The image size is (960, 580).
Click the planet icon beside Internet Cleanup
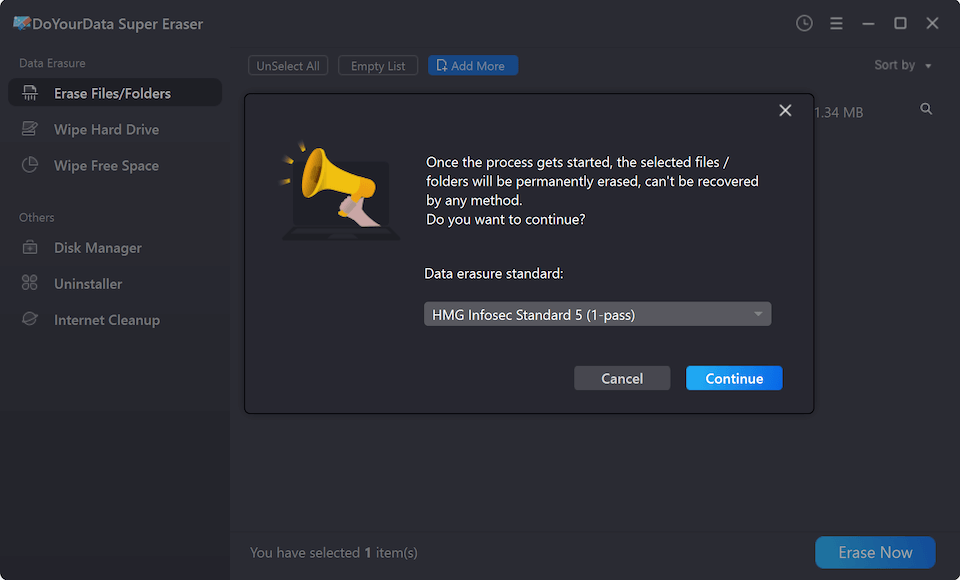point(29,319)
